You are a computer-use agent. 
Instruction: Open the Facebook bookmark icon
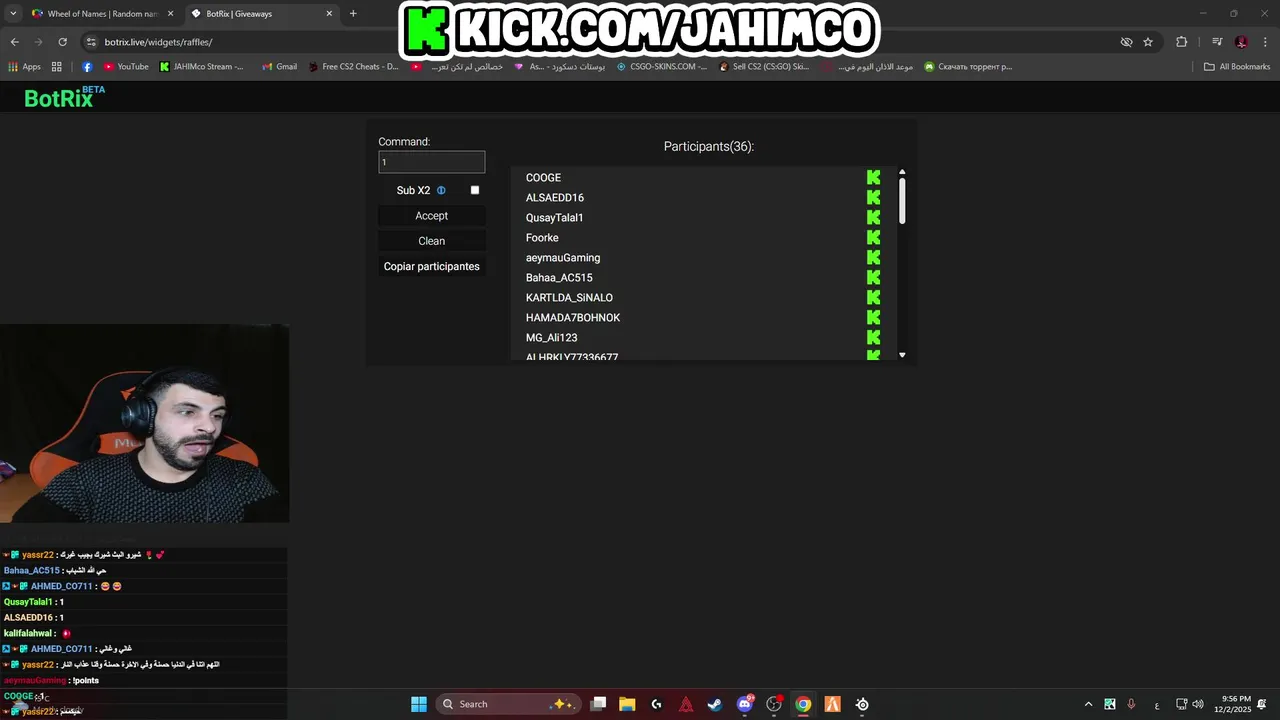point(87,67)
